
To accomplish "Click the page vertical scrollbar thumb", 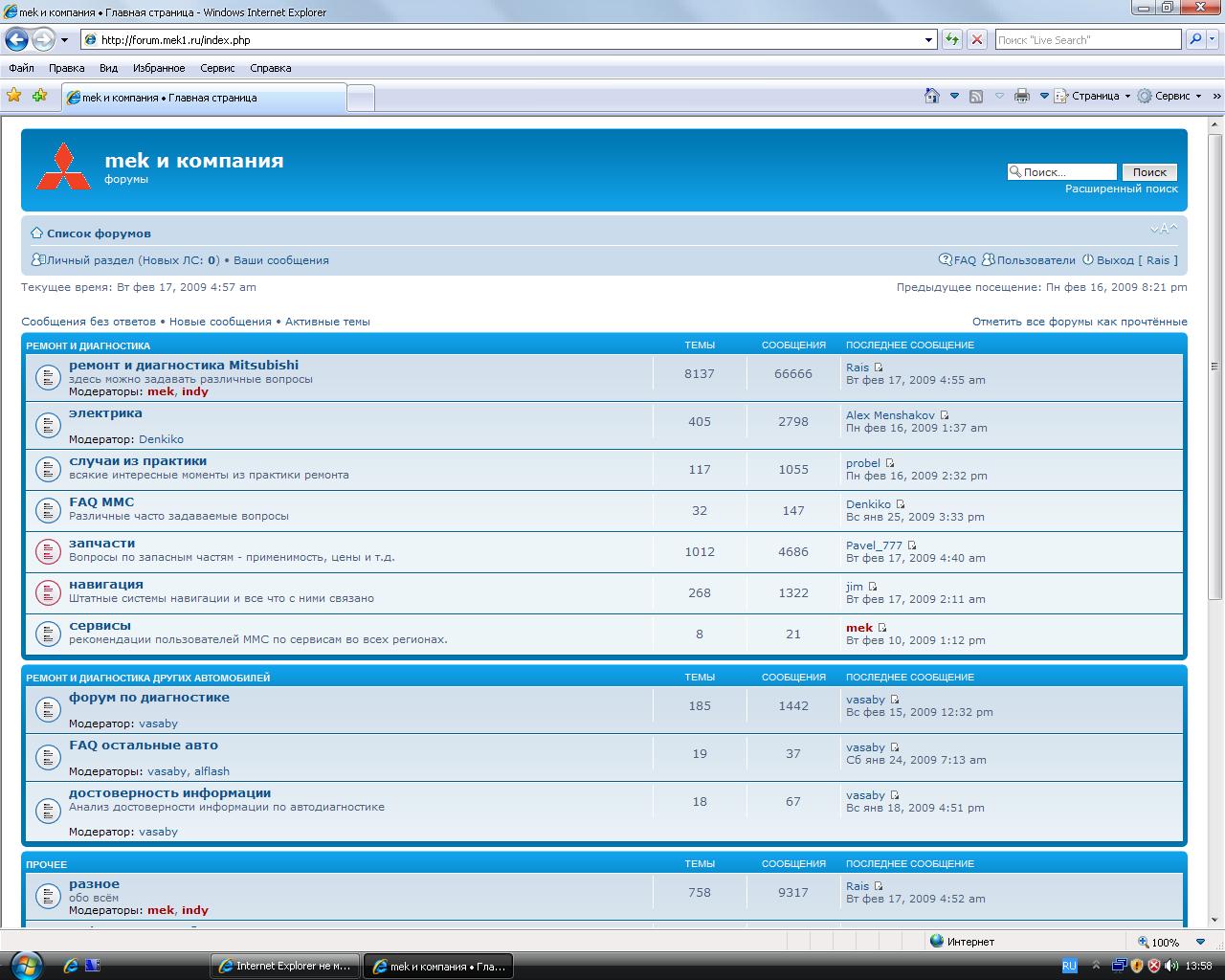I will point(1215,366).
